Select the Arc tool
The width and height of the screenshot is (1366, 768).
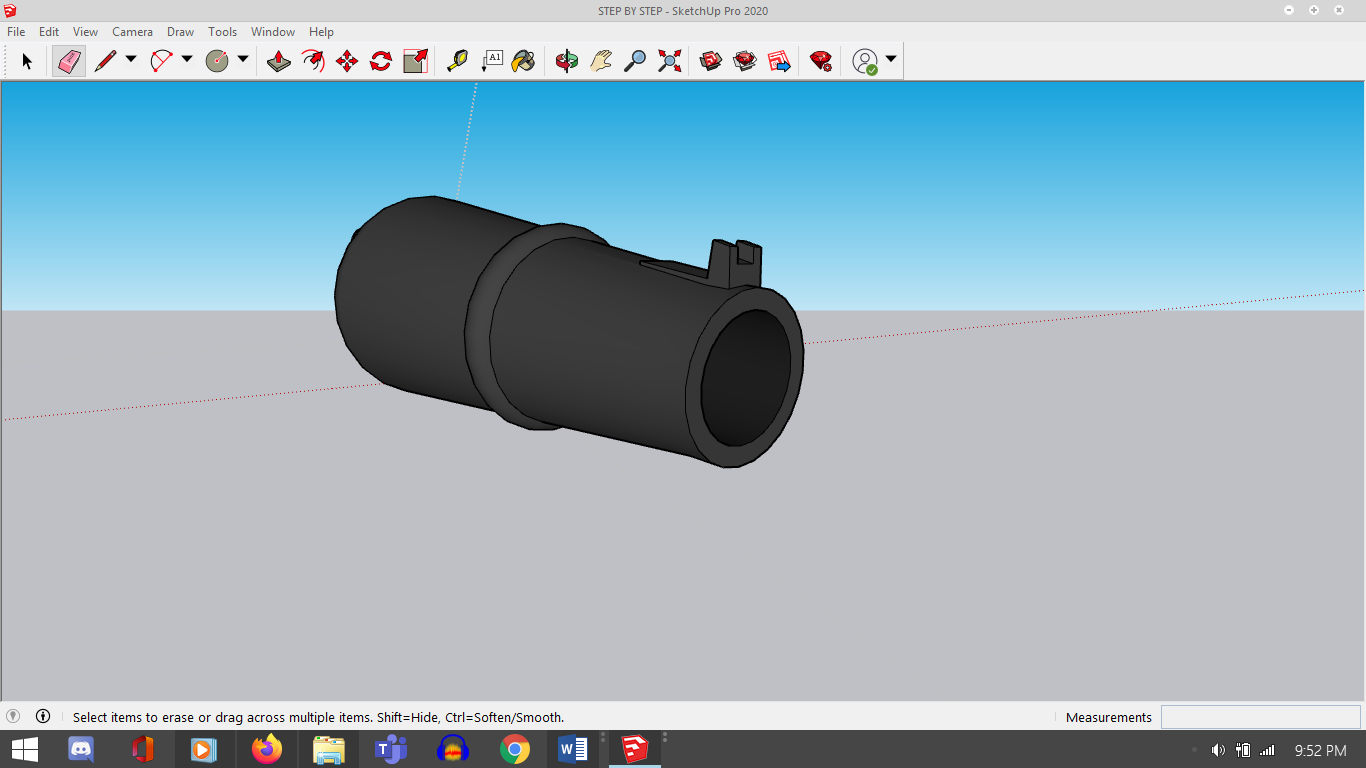pos(161,61)
